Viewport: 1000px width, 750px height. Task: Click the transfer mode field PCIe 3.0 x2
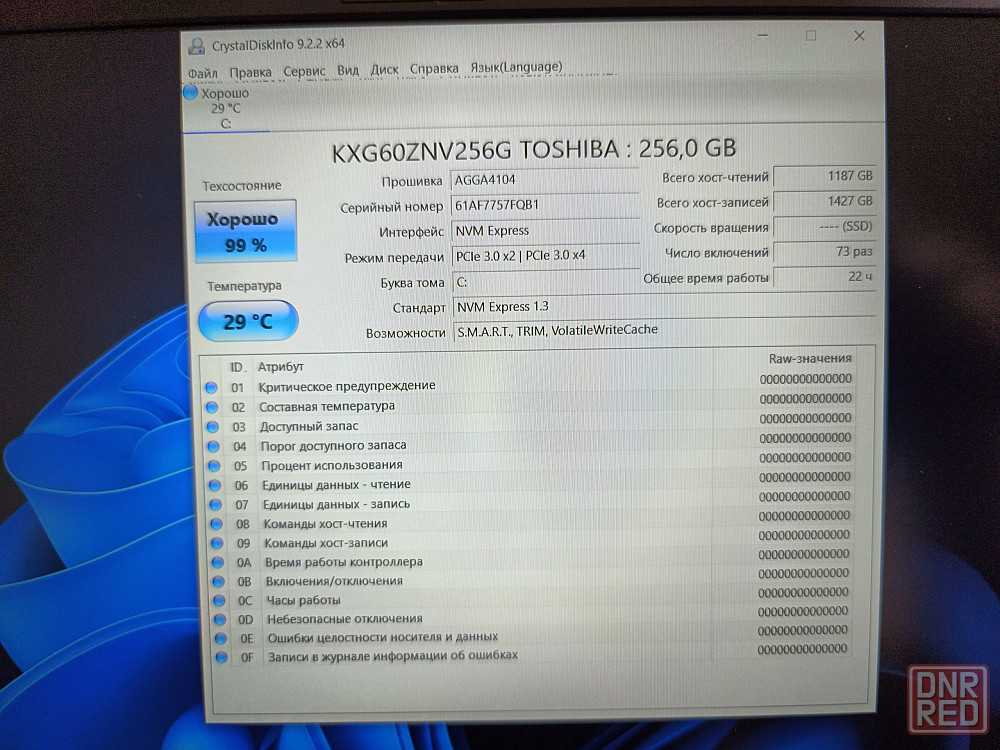click(x=546, y=256)
